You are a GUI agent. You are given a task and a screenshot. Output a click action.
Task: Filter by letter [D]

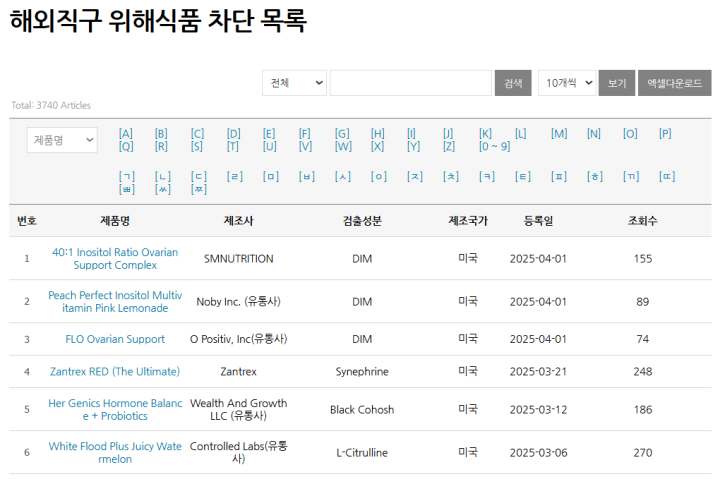tap(234, 134)
